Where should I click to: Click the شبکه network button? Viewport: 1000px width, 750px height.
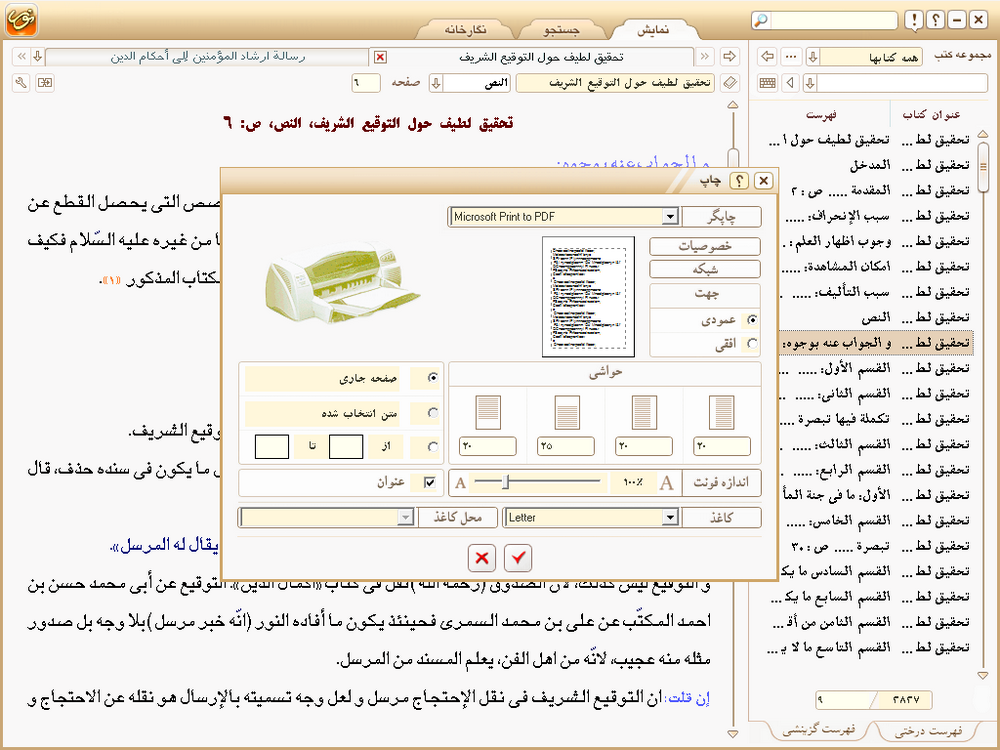tap(705, 270)
